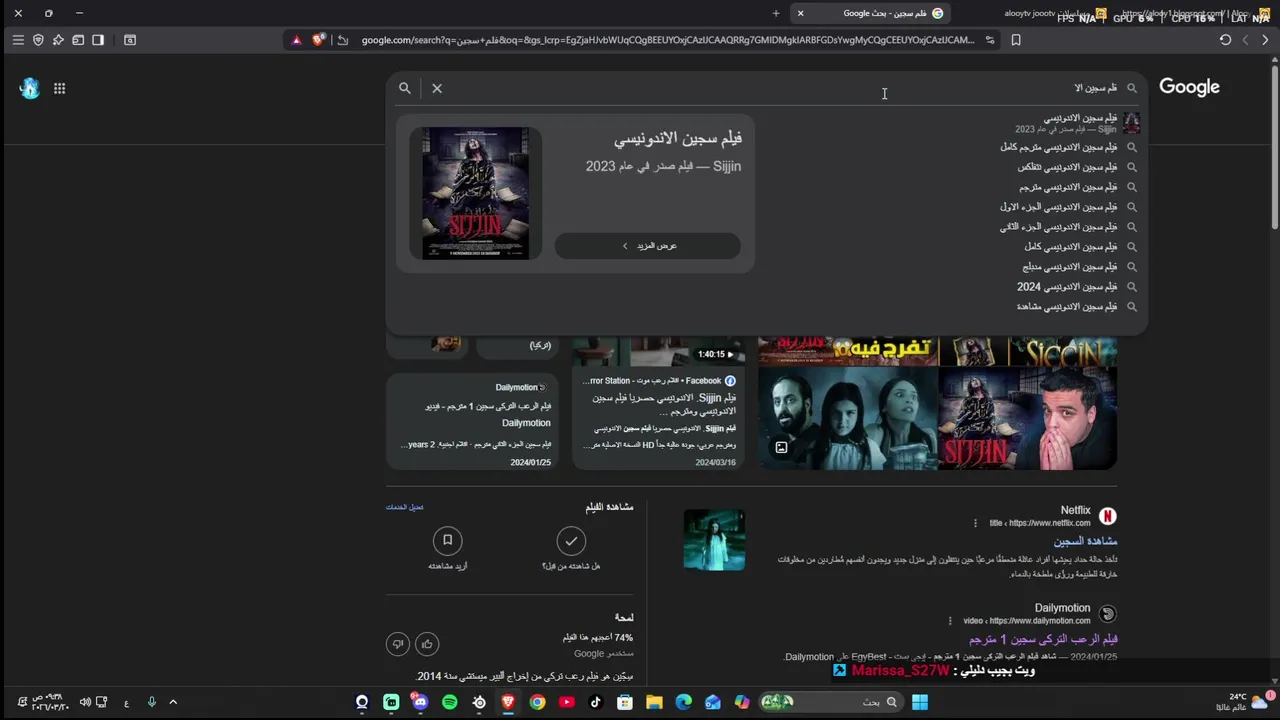
Task: Bookmark this page in Brave
Action: pos(1016,40)
